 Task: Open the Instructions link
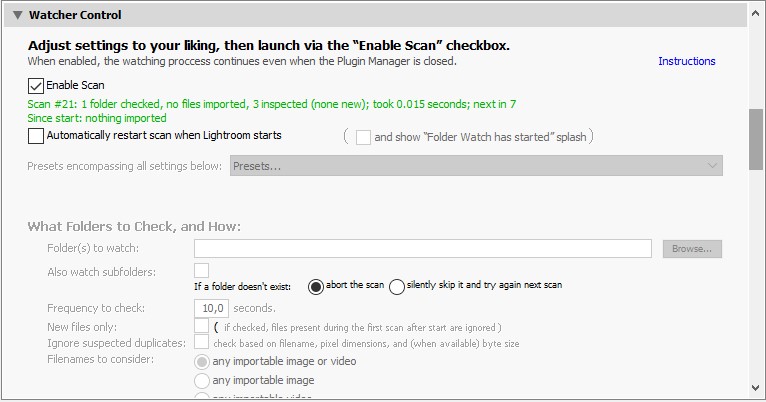686,61
